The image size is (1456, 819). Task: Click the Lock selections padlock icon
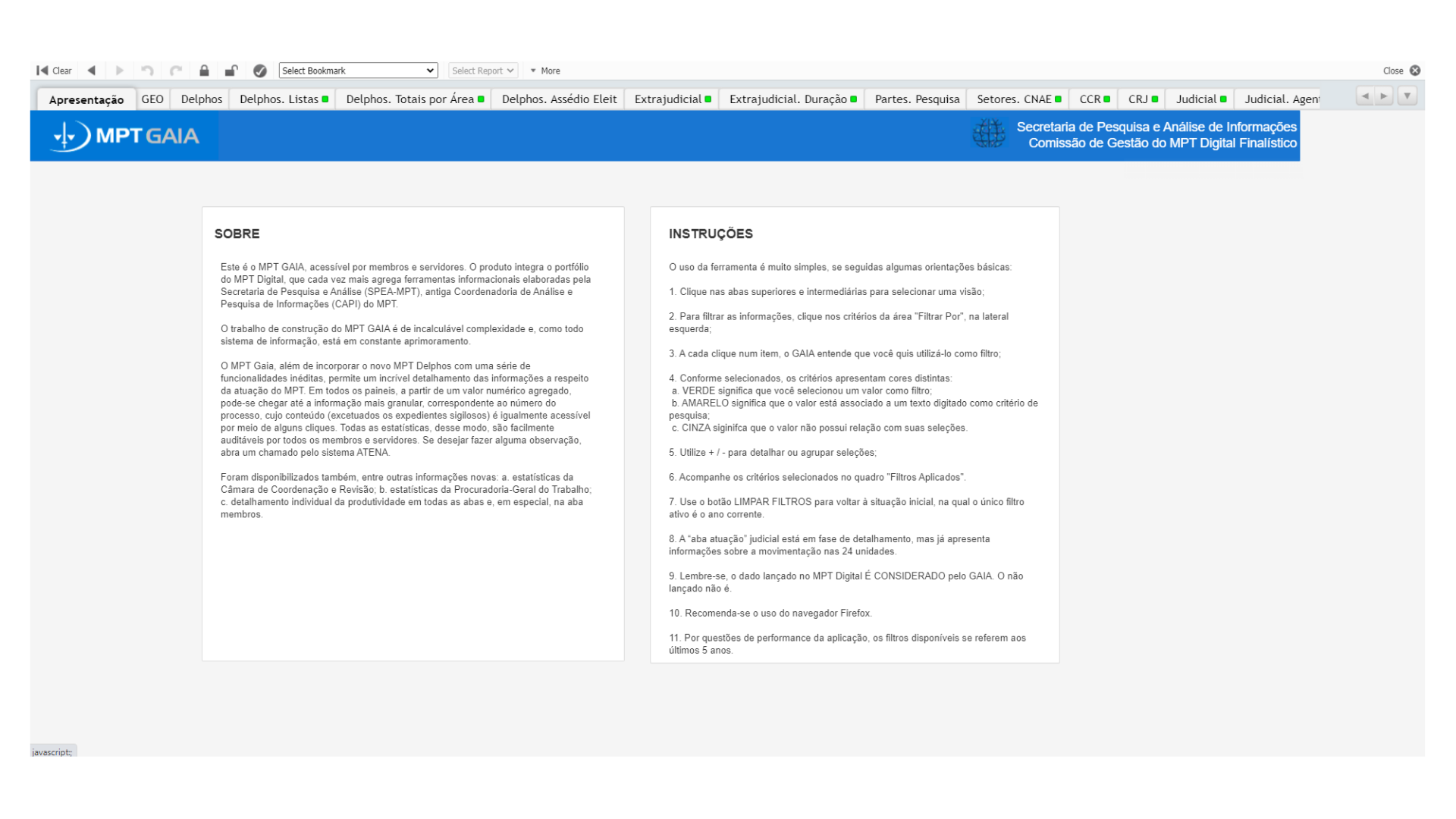(x=204, y=71)
